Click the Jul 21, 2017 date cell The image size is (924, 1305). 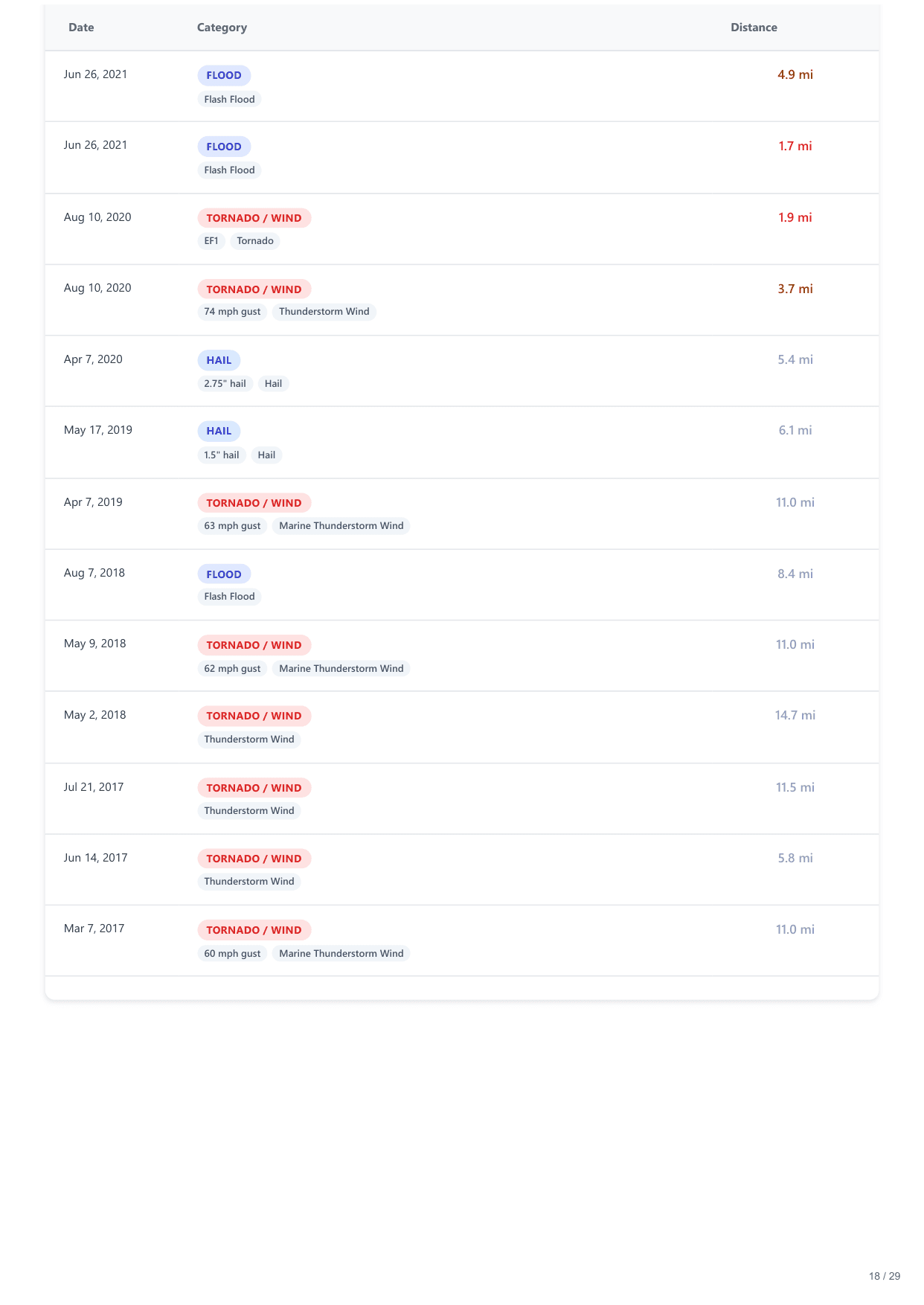coord(94,787)
